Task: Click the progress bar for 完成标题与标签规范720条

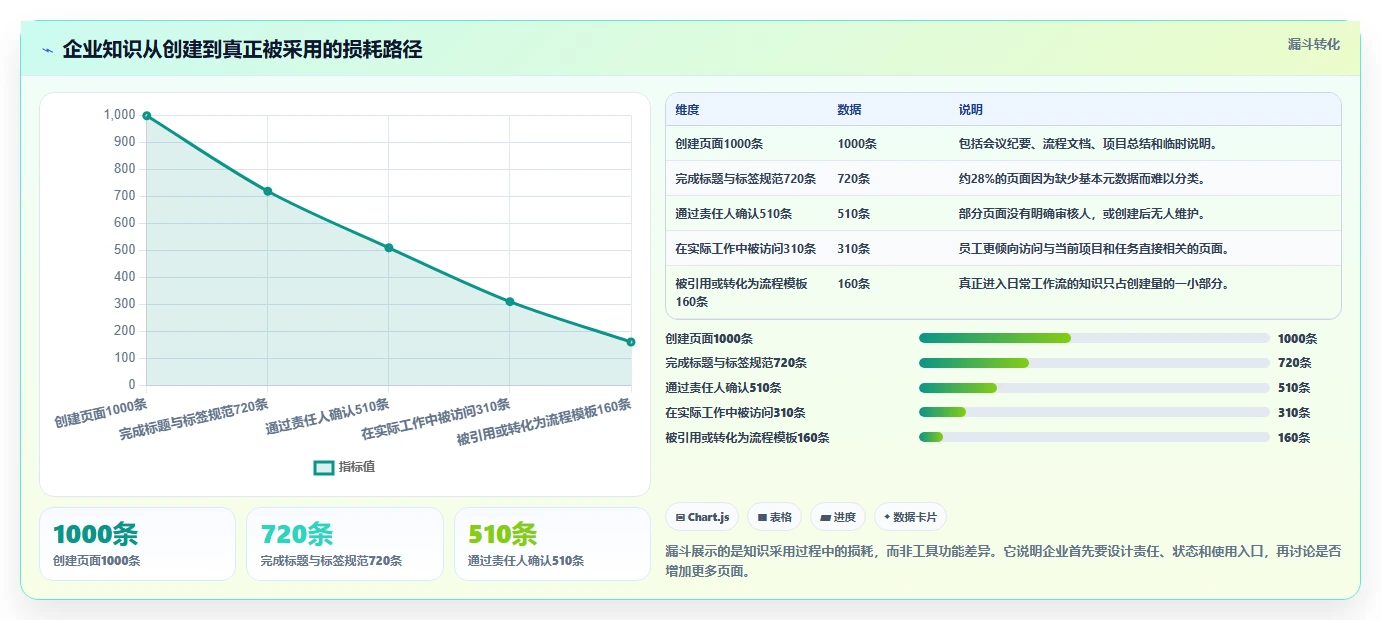Action: 1094,363
